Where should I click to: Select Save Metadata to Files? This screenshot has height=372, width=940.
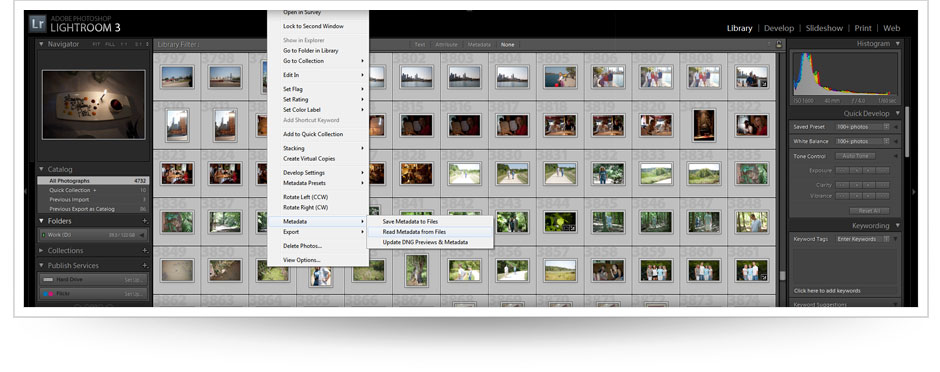pos(430,222)
